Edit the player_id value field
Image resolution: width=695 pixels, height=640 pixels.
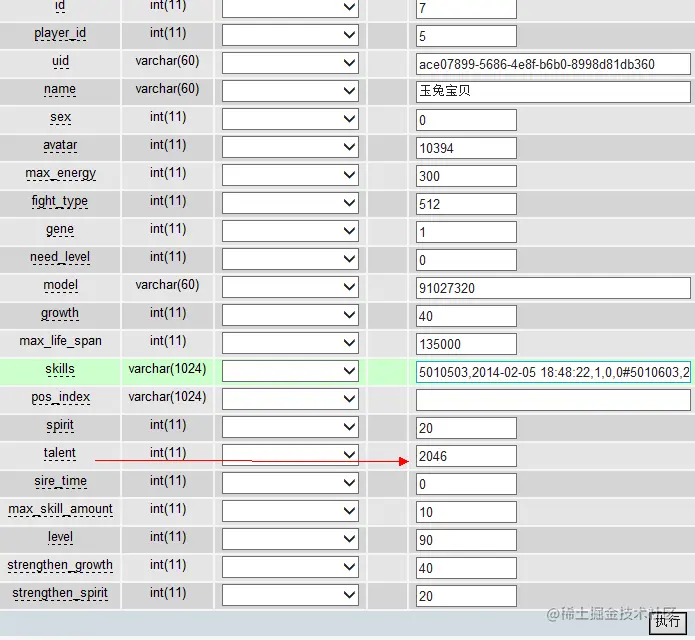[466, 36]
